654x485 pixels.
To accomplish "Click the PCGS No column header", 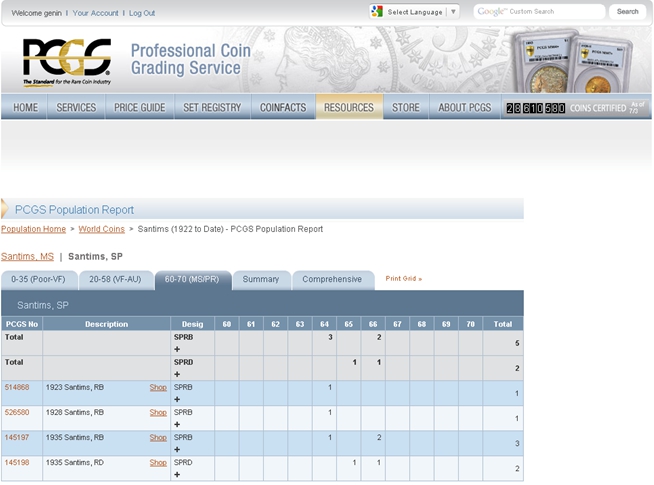I will [x=22, y=324].
